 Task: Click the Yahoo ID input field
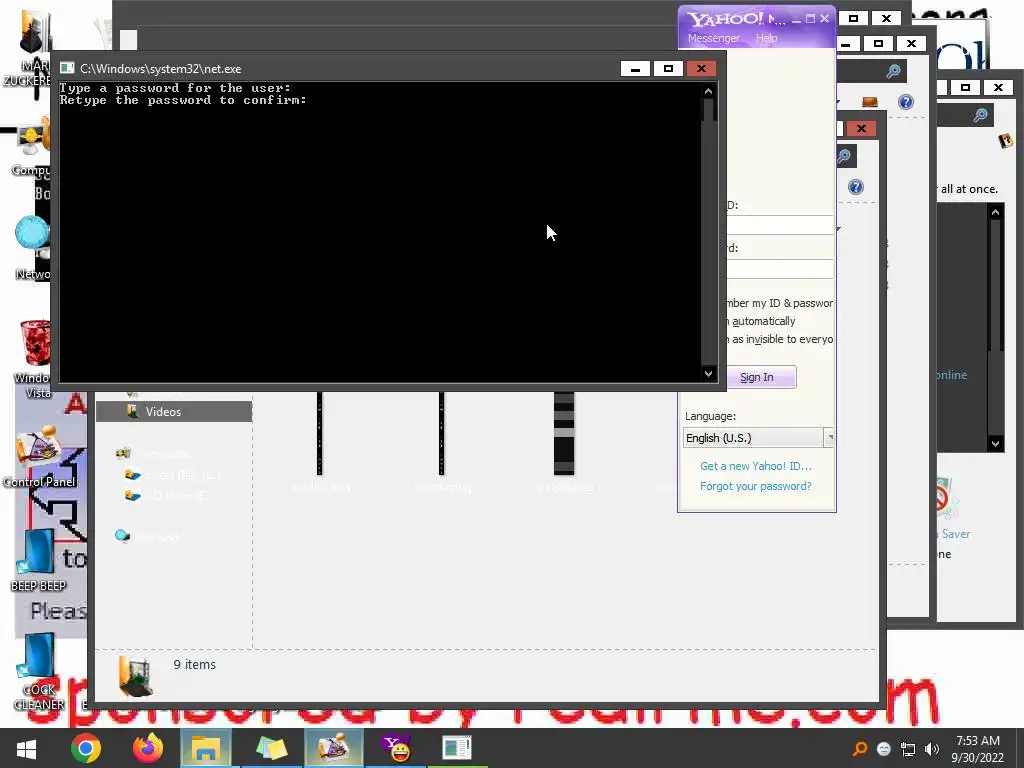point(780,225)
